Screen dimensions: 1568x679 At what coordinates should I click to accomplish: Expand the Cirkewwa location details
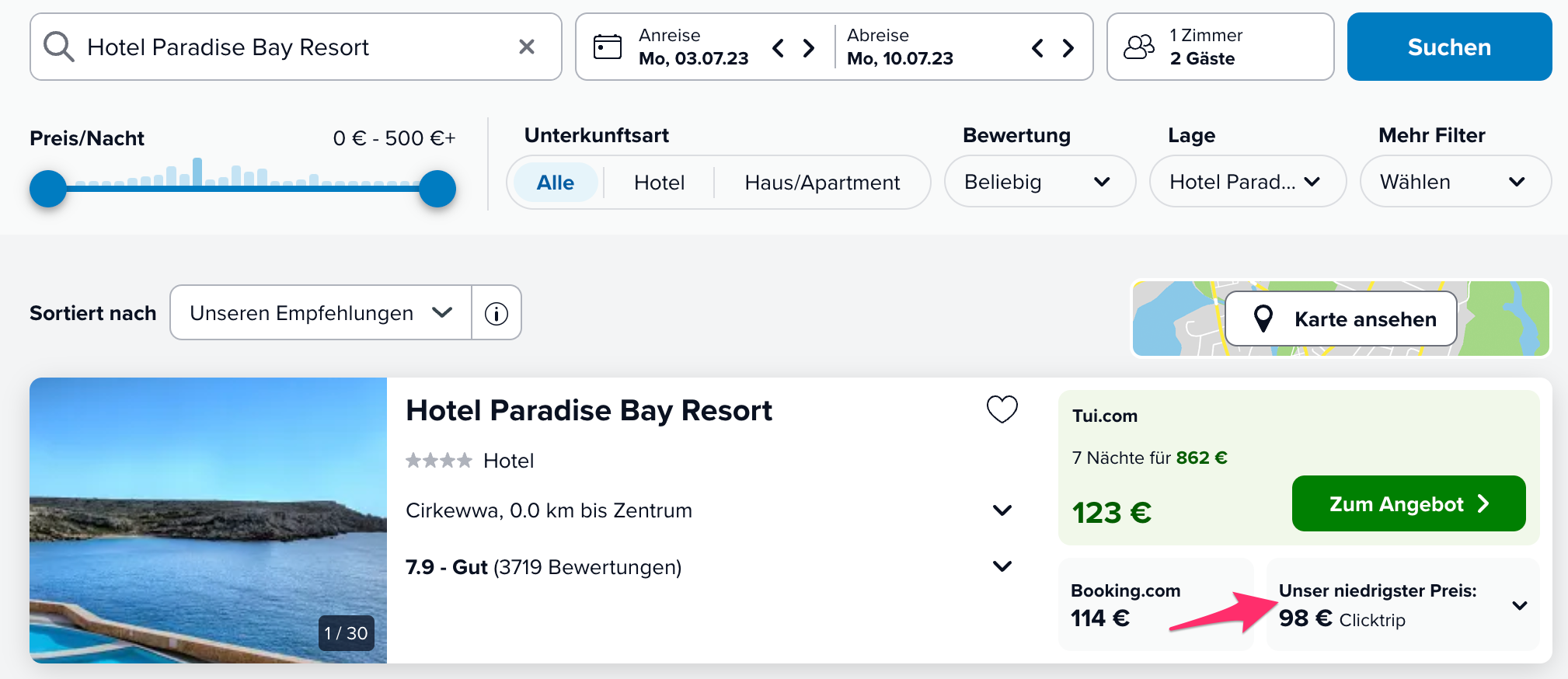pyautogui.click(x=1002, y=510)
